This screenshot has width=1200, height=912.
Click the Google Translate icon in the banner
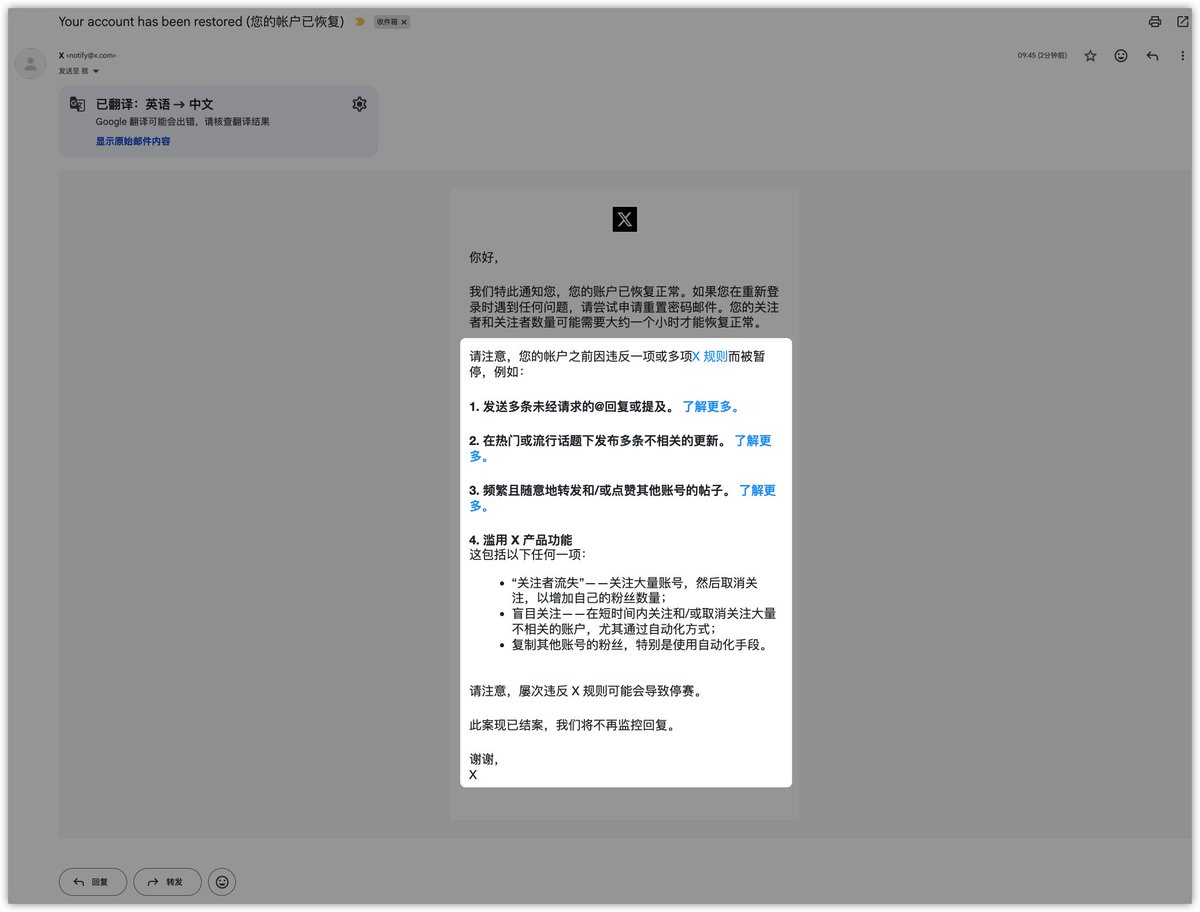pos(77,103)
